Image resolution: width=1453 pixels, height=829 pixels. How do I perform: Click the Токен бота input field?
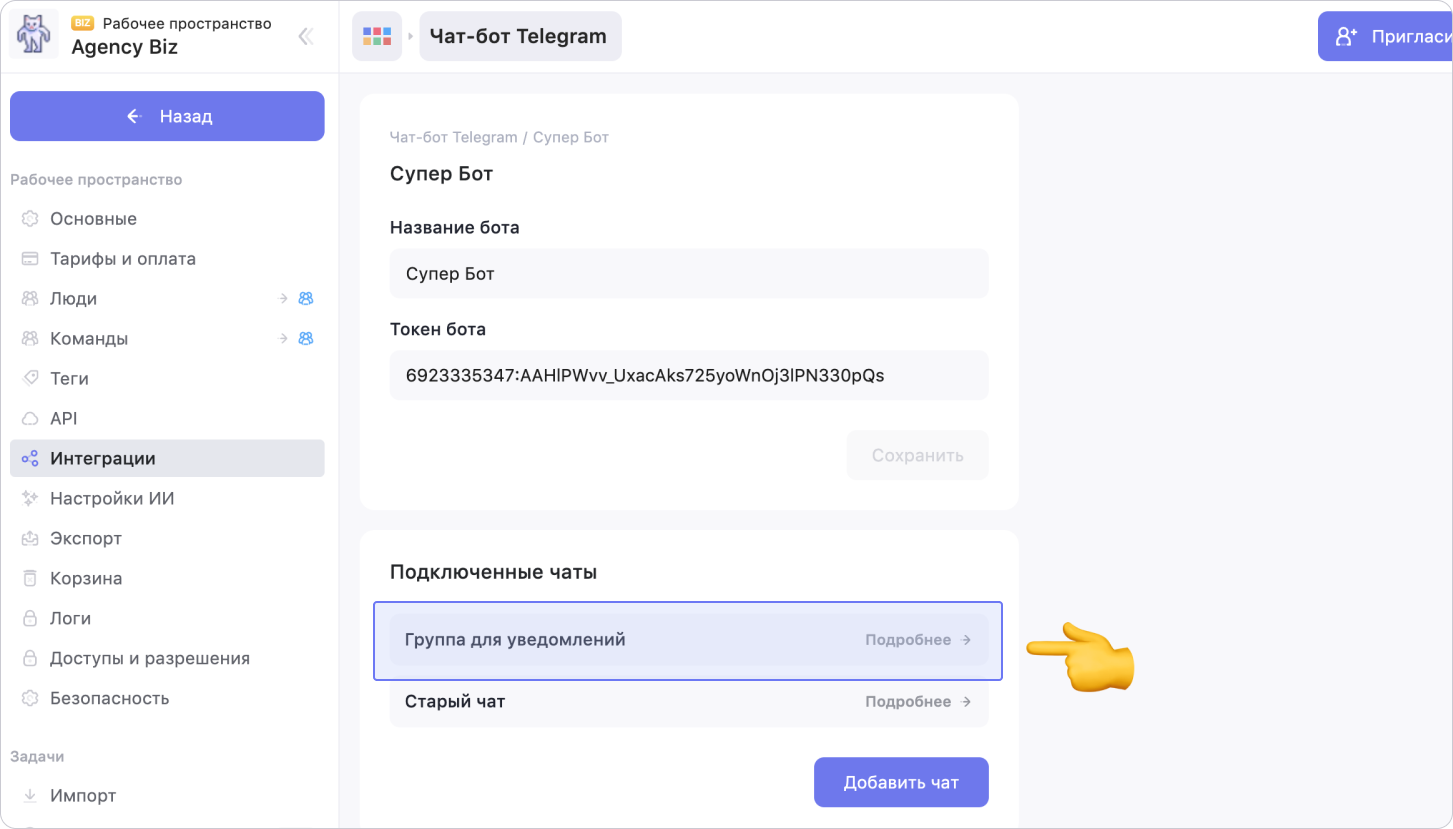tap(688, 376)
